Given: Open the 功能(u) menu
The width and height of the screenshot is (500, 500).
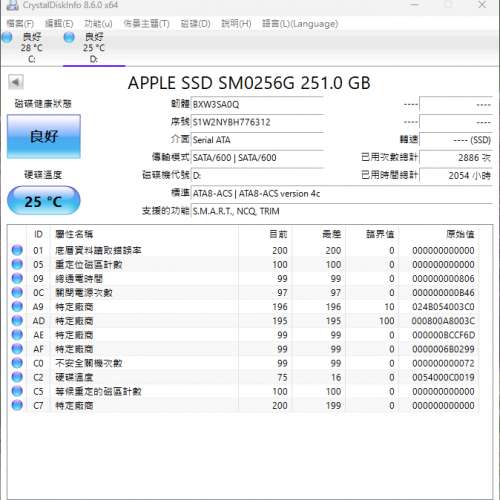Looking at the screenshot, I should tap(98, 24).
